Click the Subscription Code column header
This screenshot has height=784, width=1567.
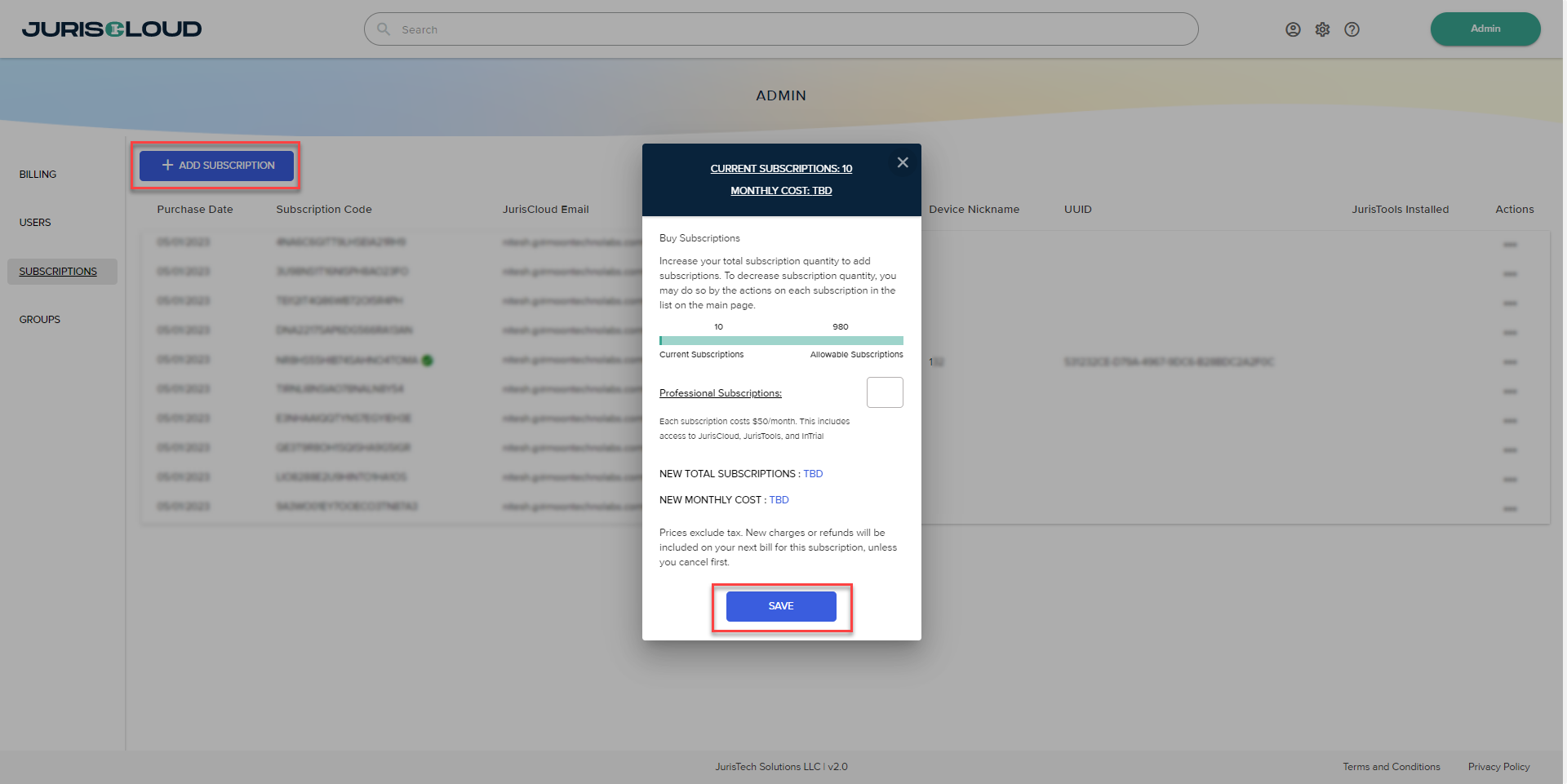tap(324, 210)
